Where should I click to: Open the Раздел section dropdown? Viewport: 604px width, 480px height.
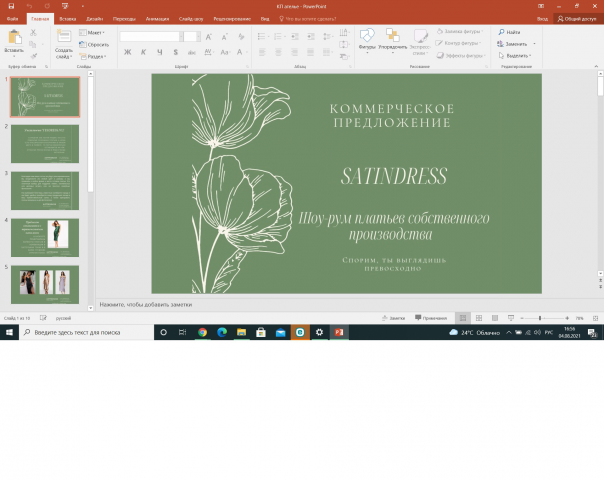[x=93, y=56]
